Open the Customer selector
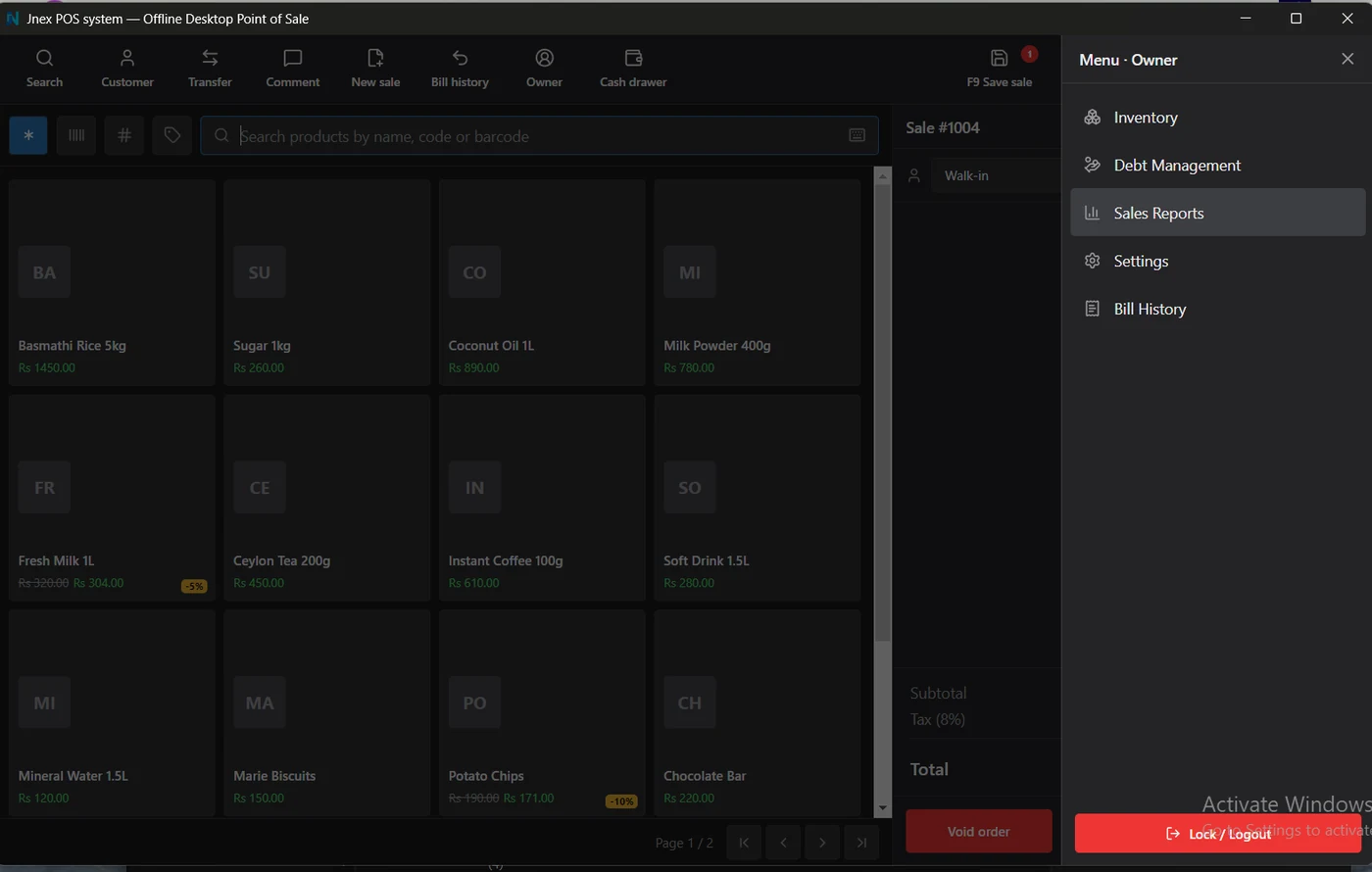Screen dimensions: 1372x872 [127, 69]
